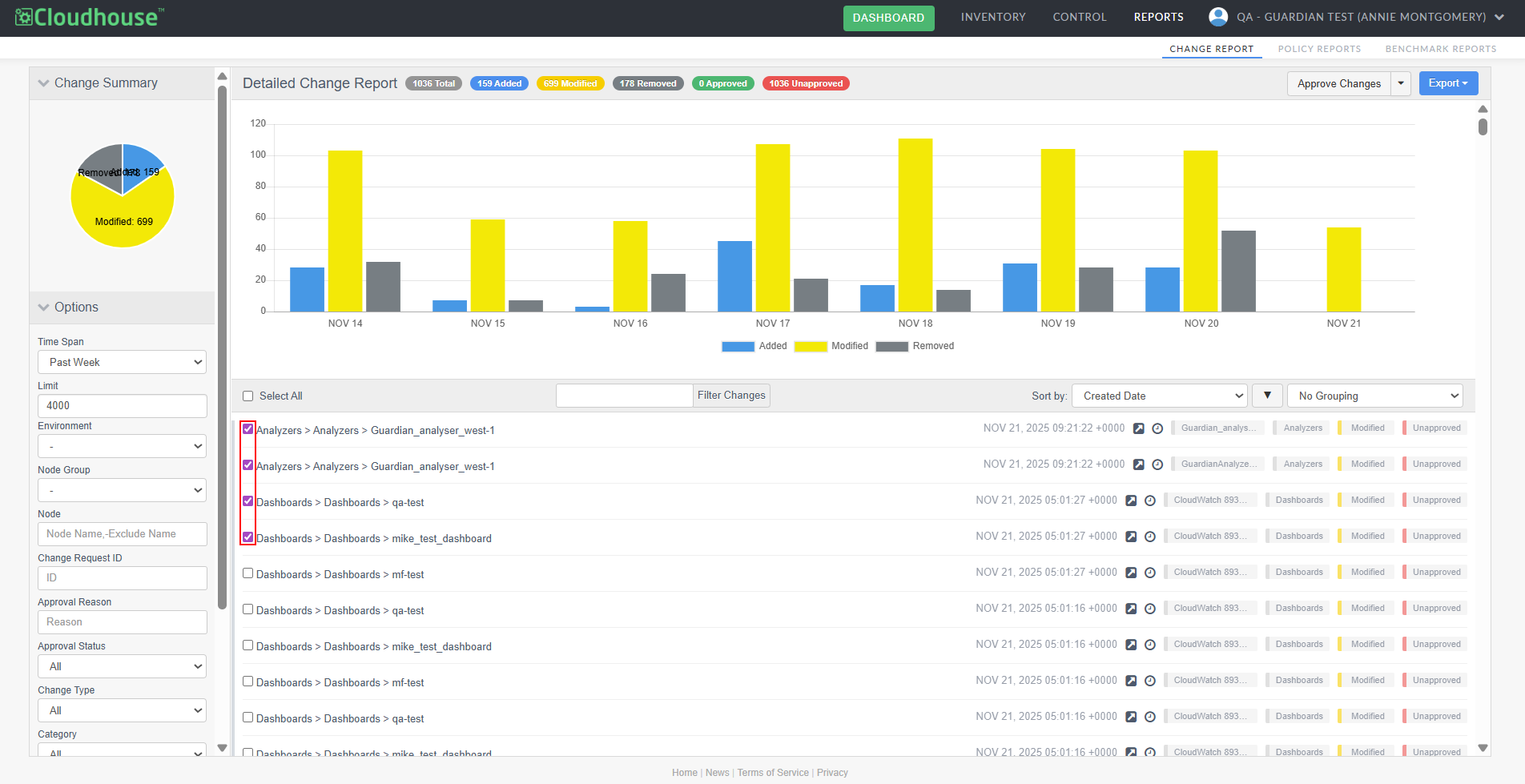
Task: Click the caret icon next to Approve Changes
Action: tap(1401, 83)
